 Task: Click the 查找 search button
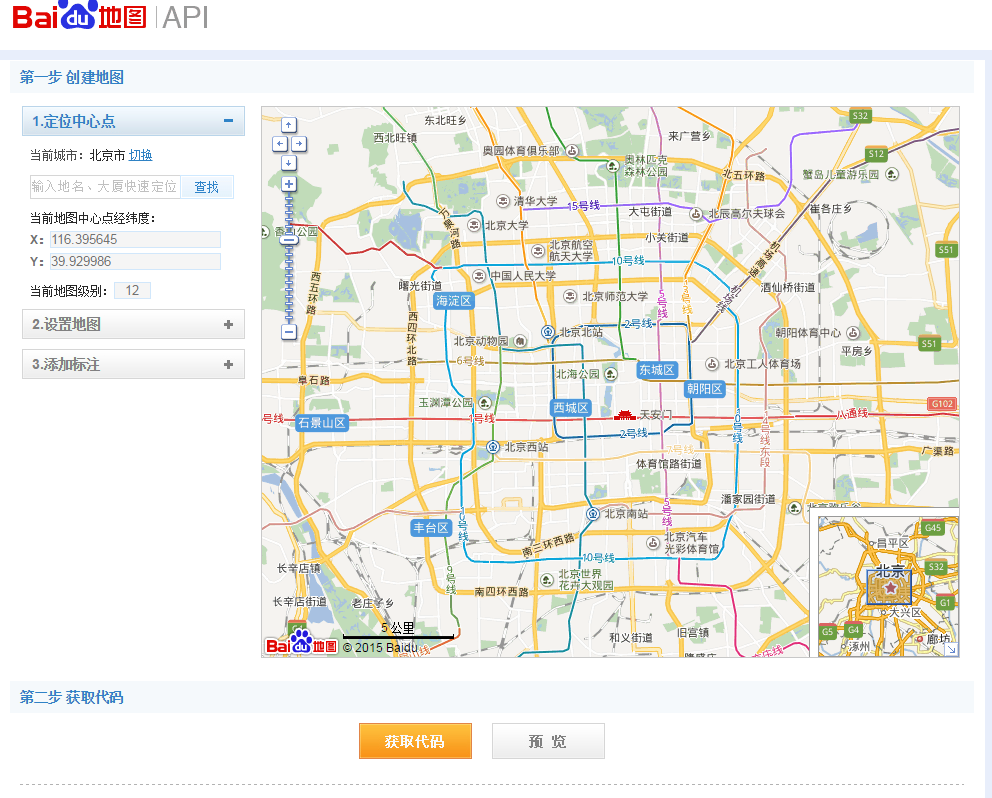click(206, 187)
